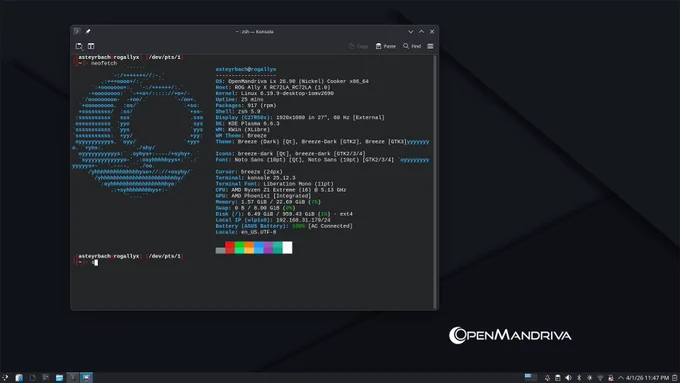Open the application launcher in the taskbar
Image resolution: width=680 pixels, height=383 pixels.
5,378
